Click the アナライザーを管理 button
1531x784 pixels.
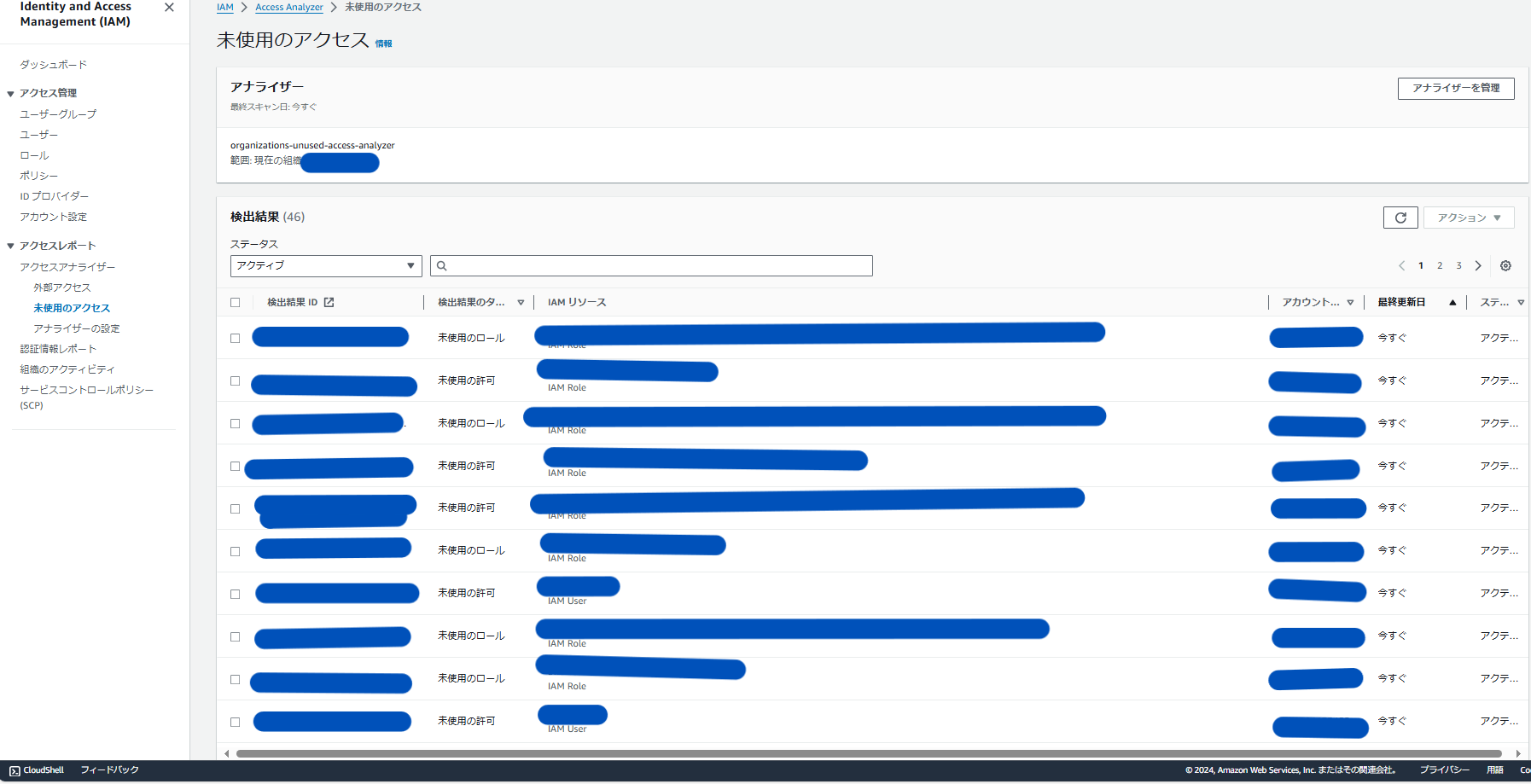point(1456,88)
